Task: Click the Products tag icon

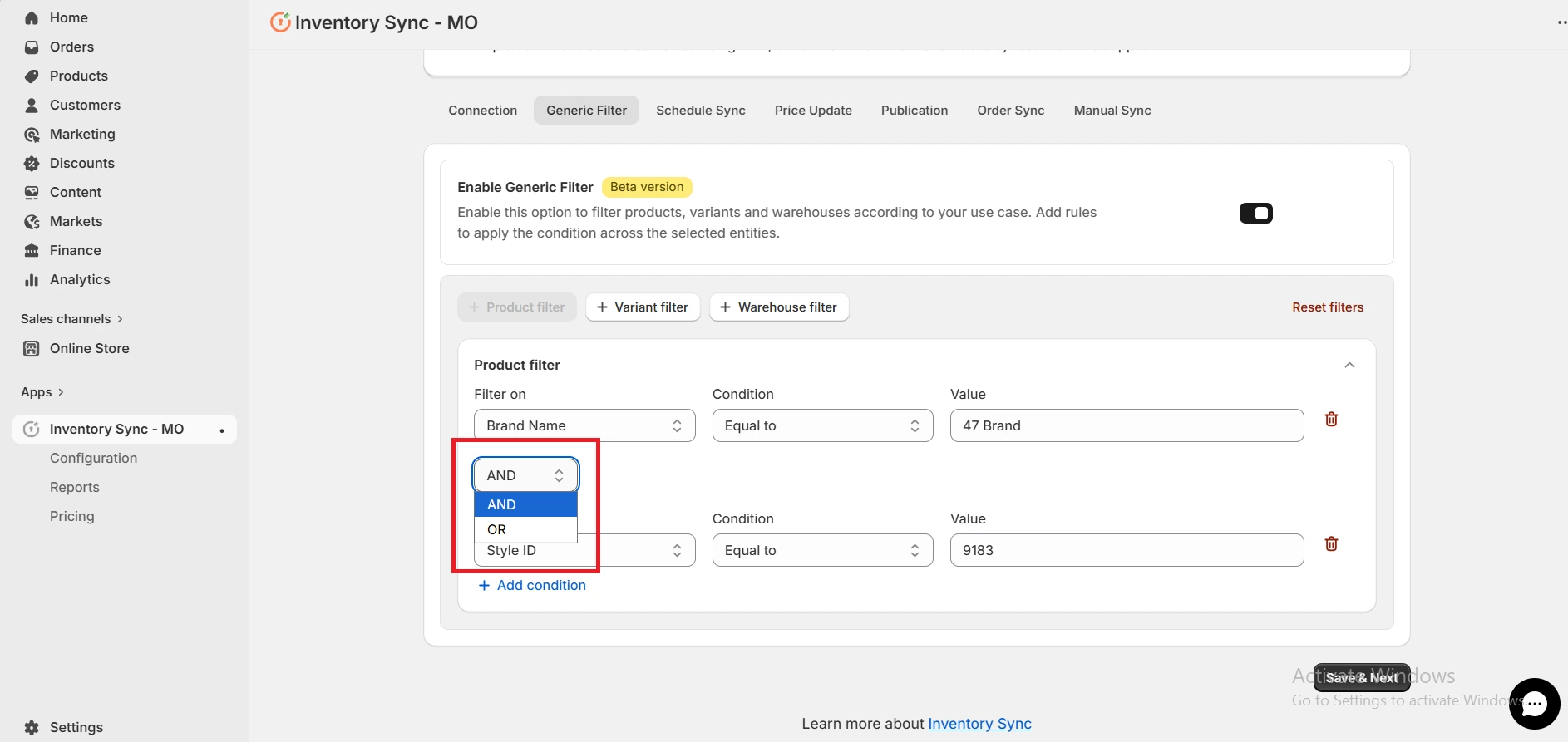Action: pos(32,76)
